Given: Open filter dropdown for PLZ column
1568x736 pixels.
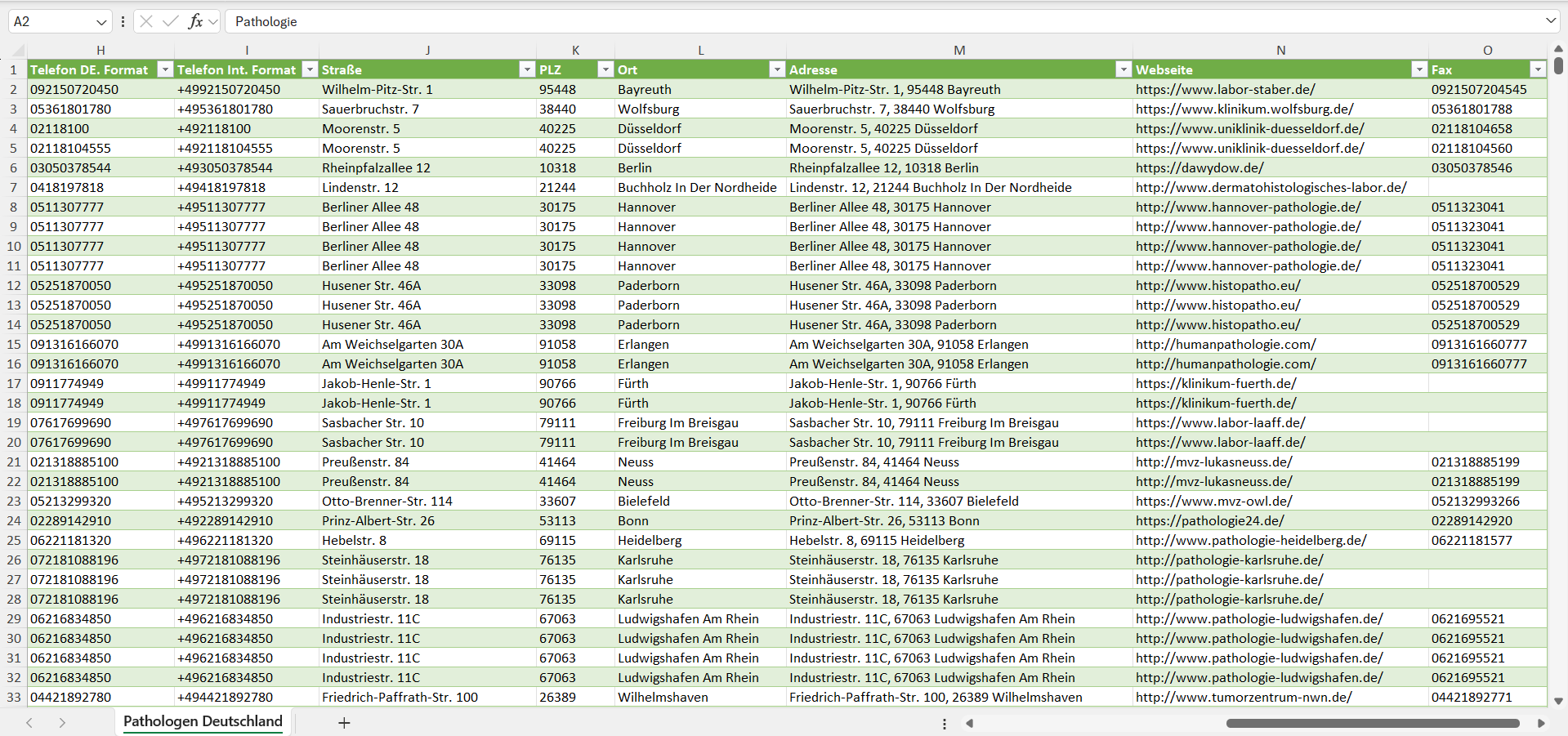Looking at the screenshot, I should [605, 69].
